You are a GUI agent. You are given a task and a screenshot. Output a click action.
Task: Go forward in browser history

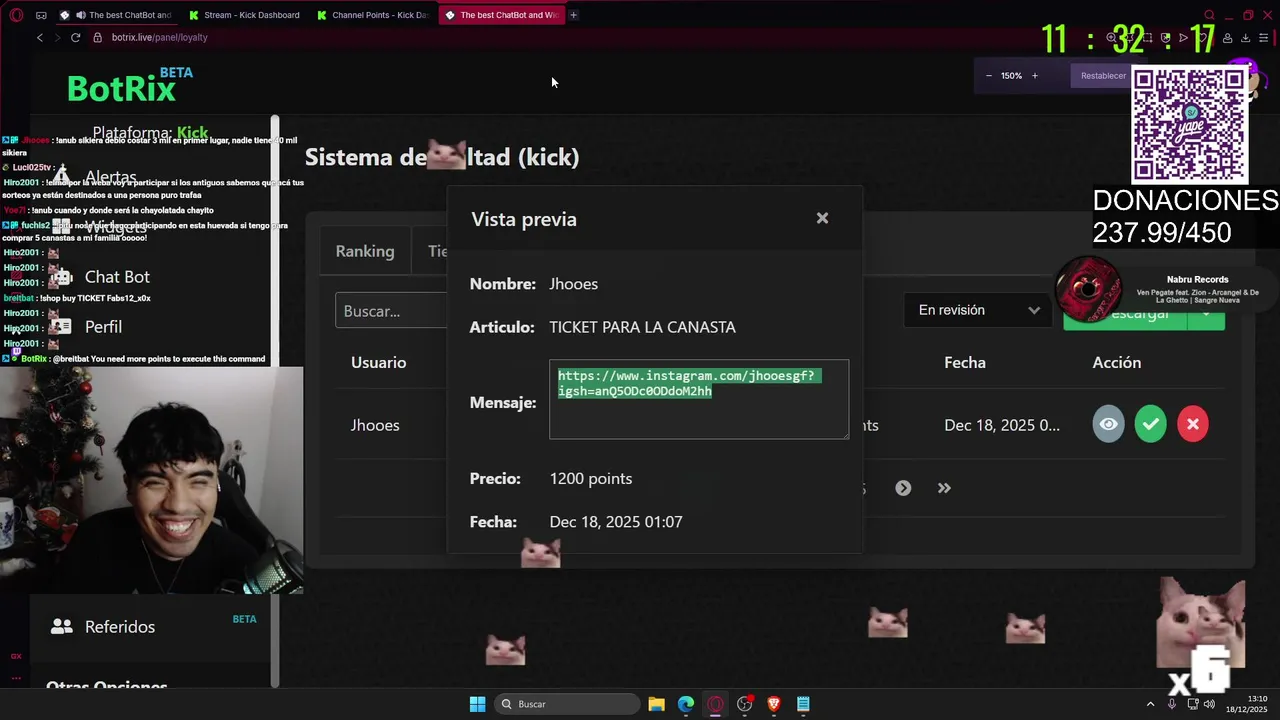[57, 37]
